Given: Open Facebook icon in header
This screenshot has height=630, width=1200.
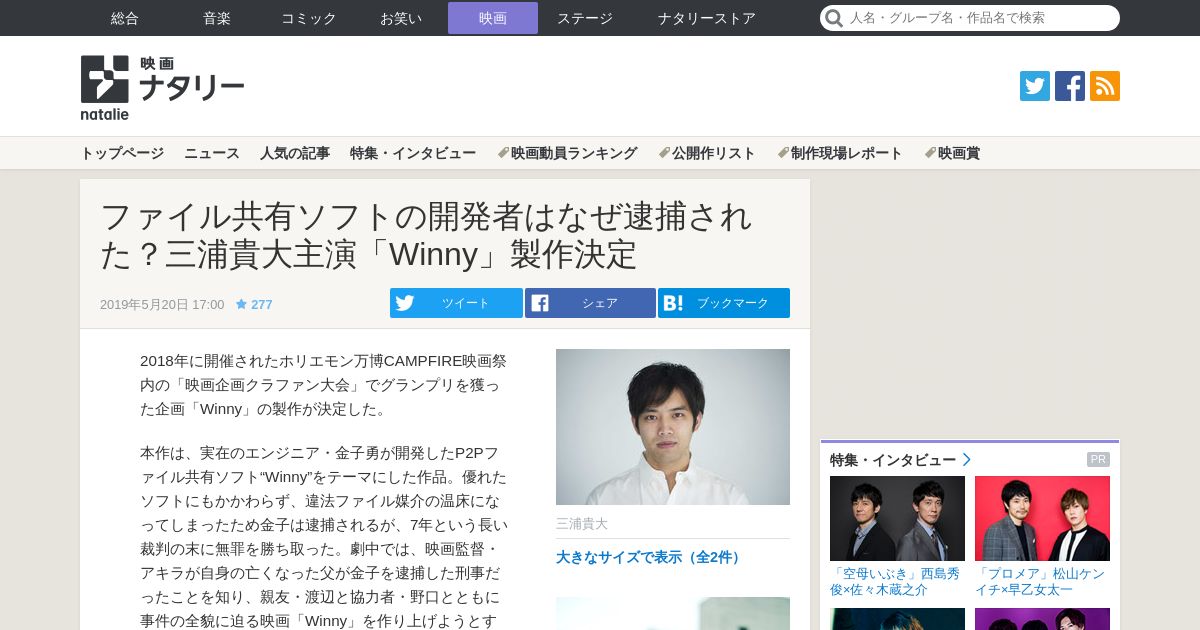Looking at the screenshot, I should [1070, 86].
